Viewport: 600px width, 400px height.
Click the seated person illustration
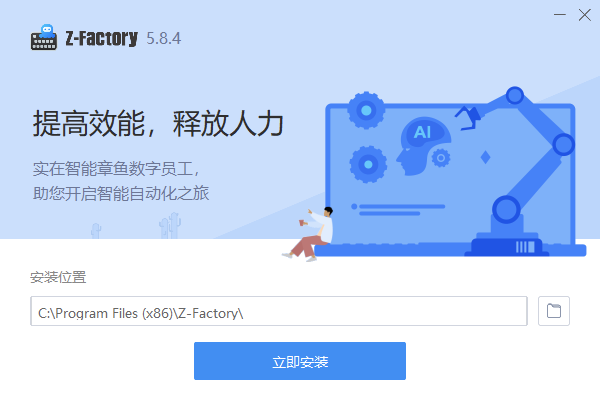(x=308, y=234)
